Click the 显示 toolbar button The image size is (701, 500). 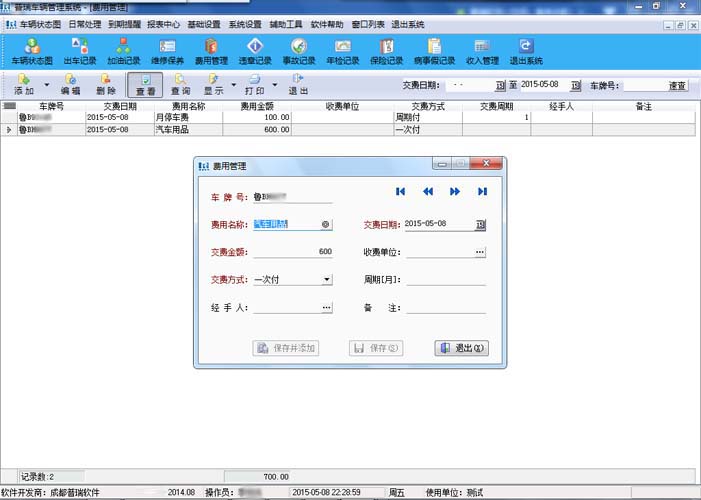click(214, 85)
